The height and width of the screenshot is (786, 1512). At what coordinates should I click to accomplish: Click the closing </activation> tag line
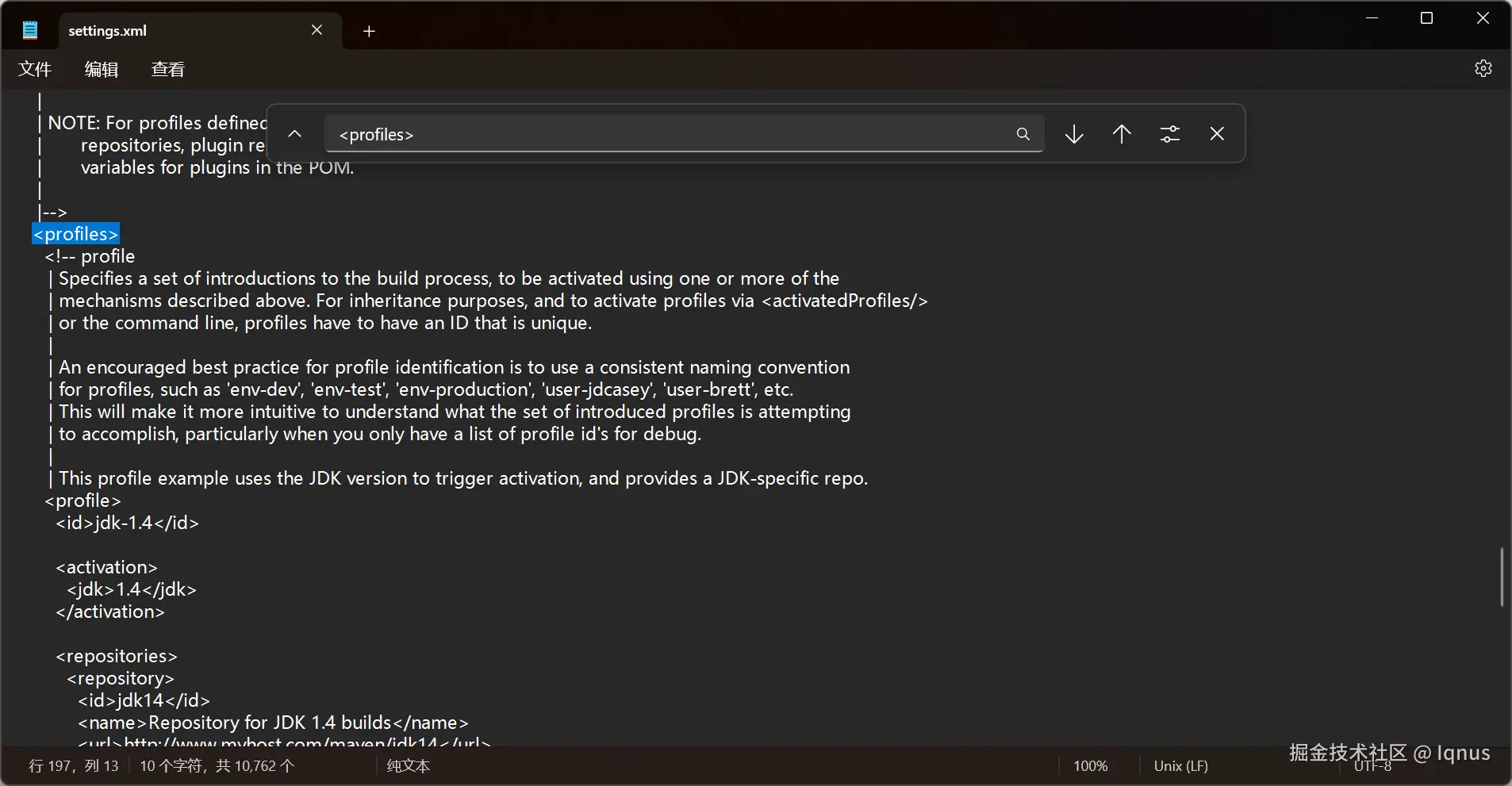pos(110,612)
